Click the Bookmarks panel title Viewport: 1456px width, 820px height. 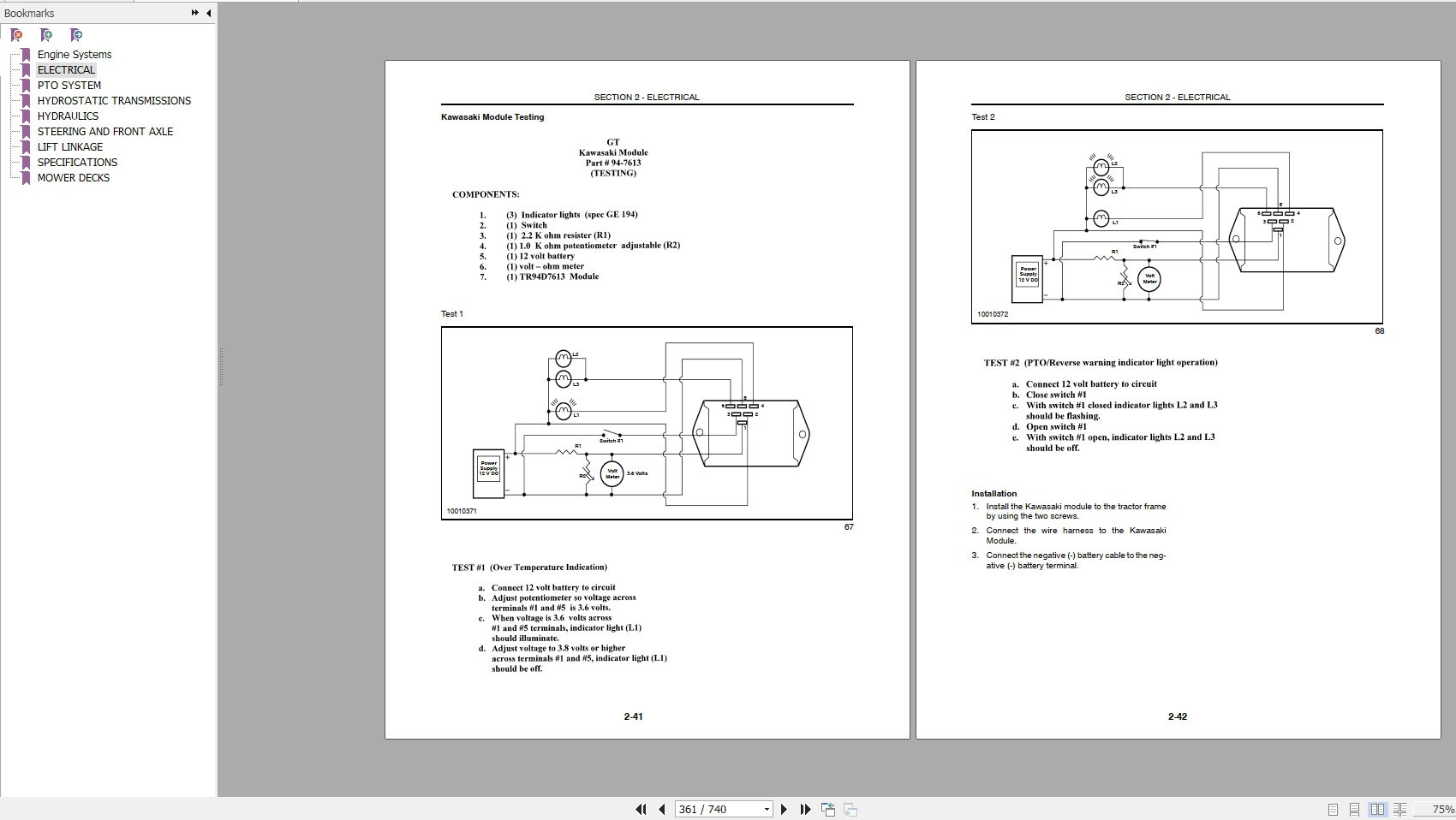(x=29, y=13)
